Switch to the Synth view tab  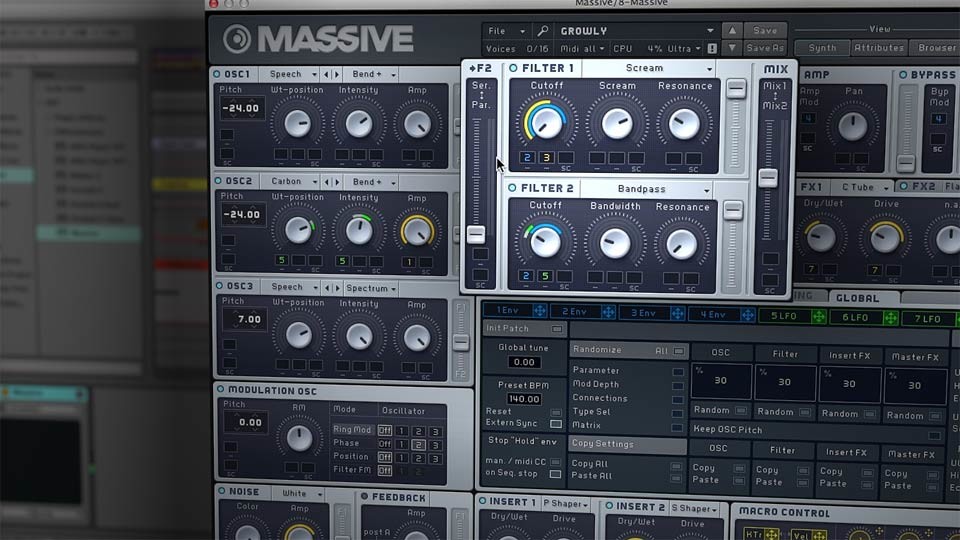click(822, 47)
